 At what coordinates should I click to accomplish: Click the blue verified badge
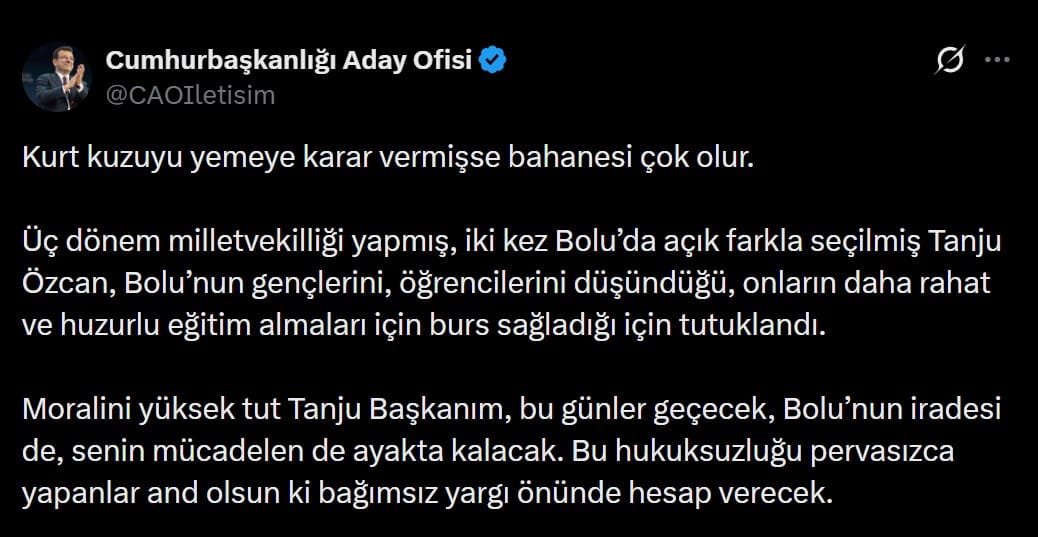click(493, 61)
